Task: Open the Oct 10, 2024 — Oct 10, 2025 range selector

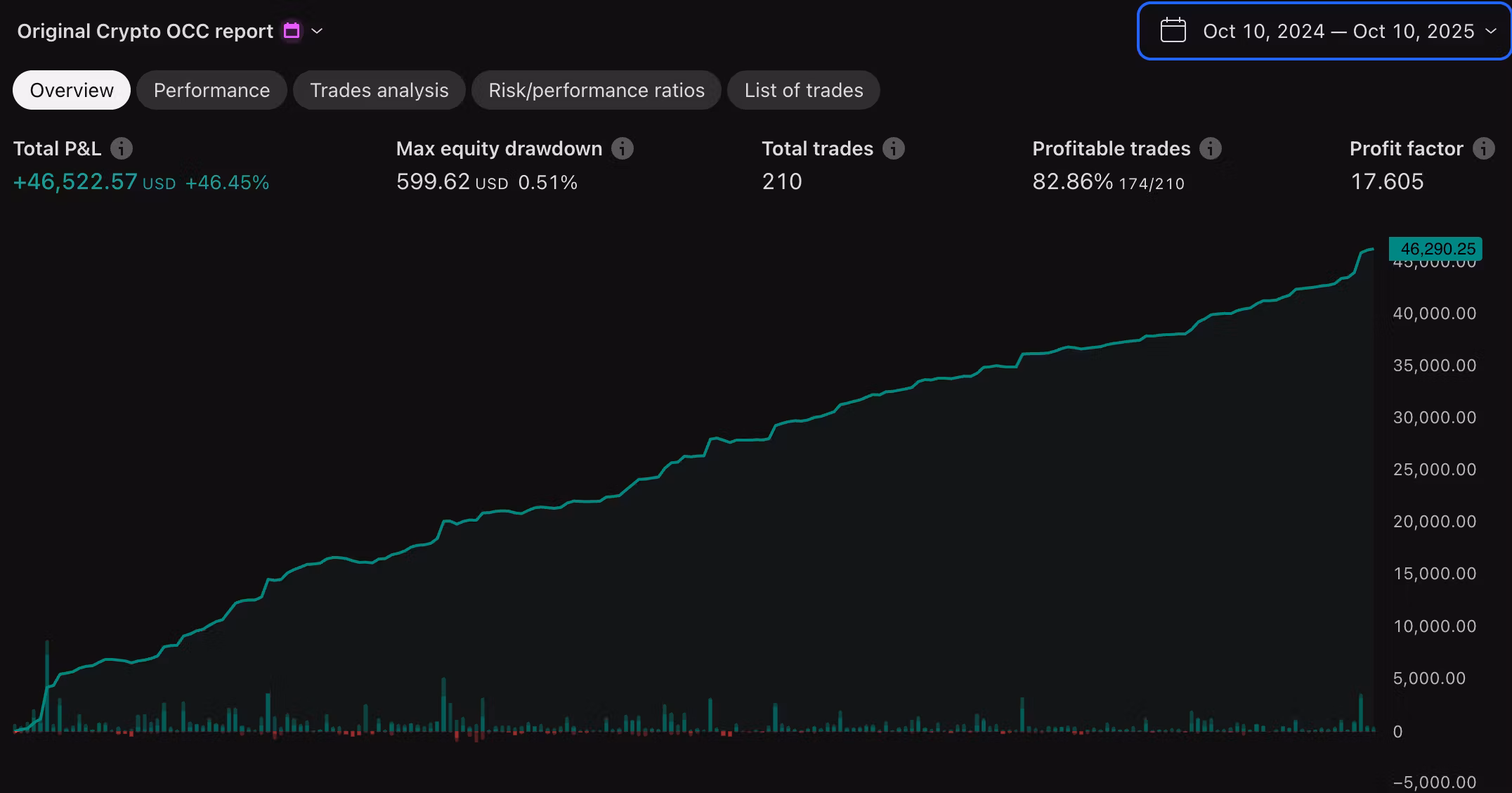Action: [x=1338, y=31]
